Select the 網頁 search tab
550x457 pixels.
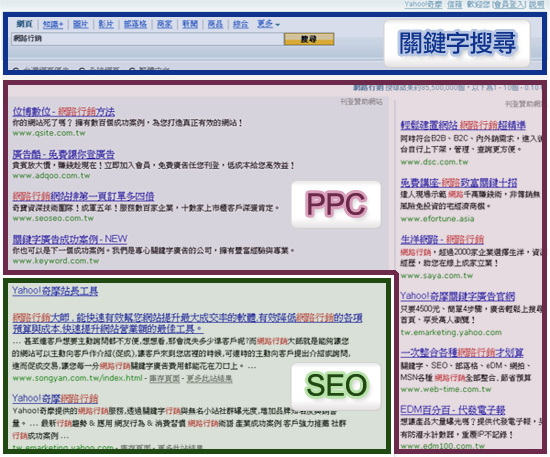24,24
